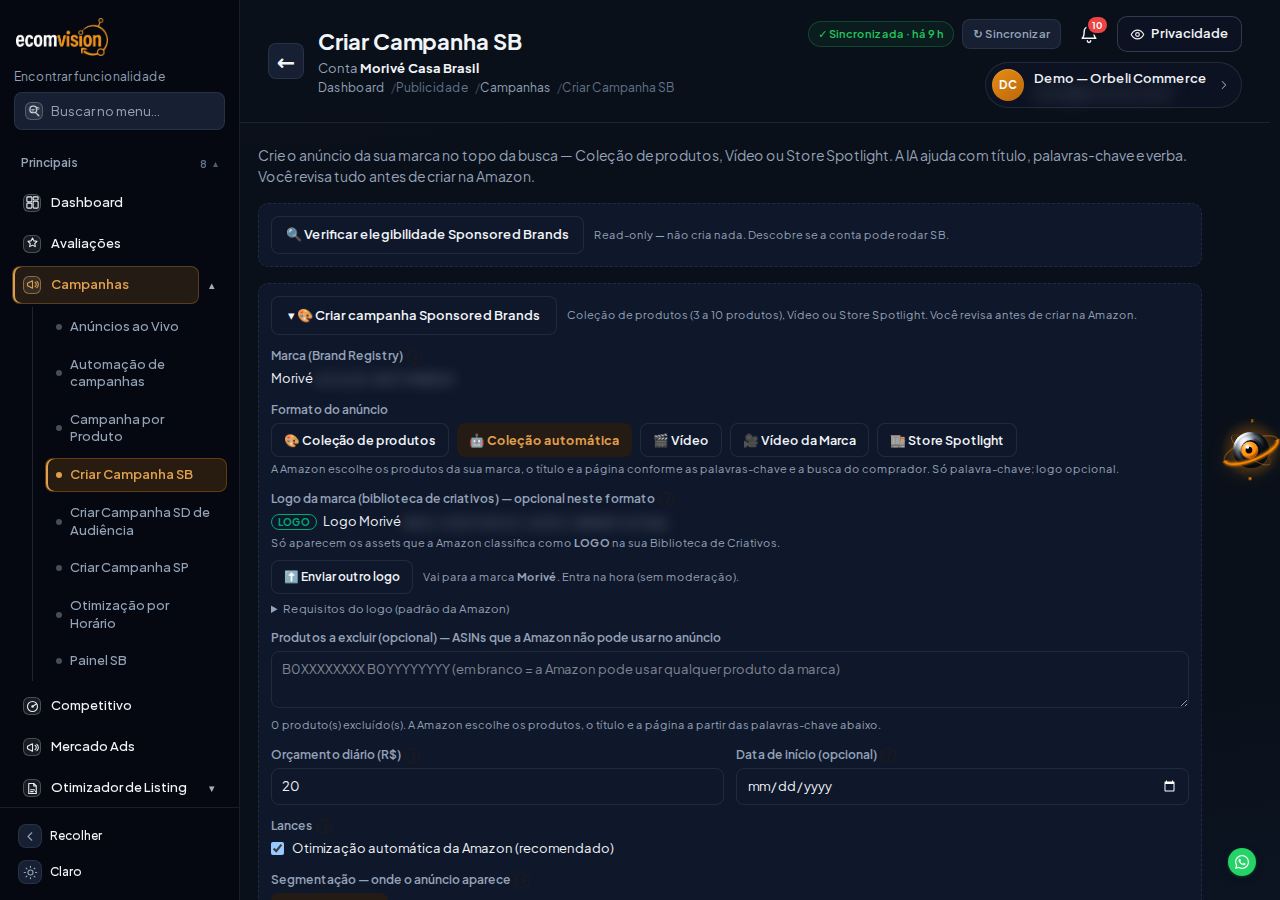Click Enviar outro logo button

coord(342,577)
